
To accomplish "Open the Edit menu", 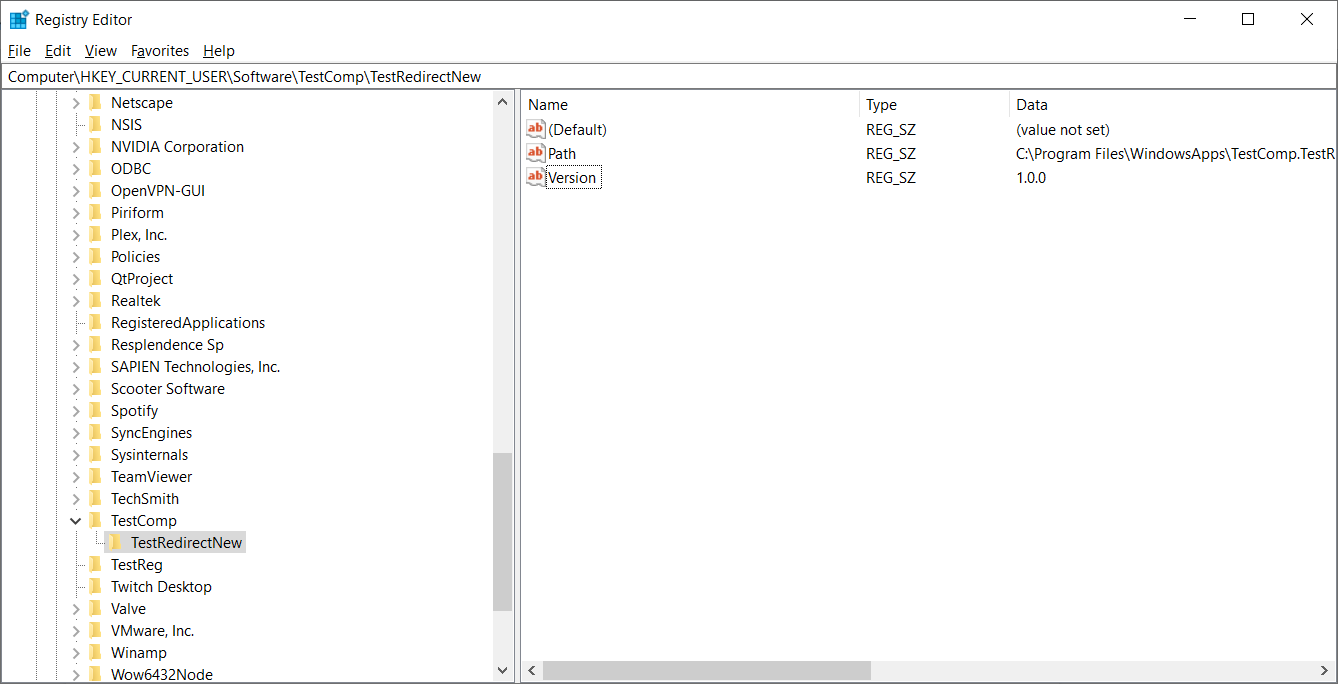I will coord(58,51).
